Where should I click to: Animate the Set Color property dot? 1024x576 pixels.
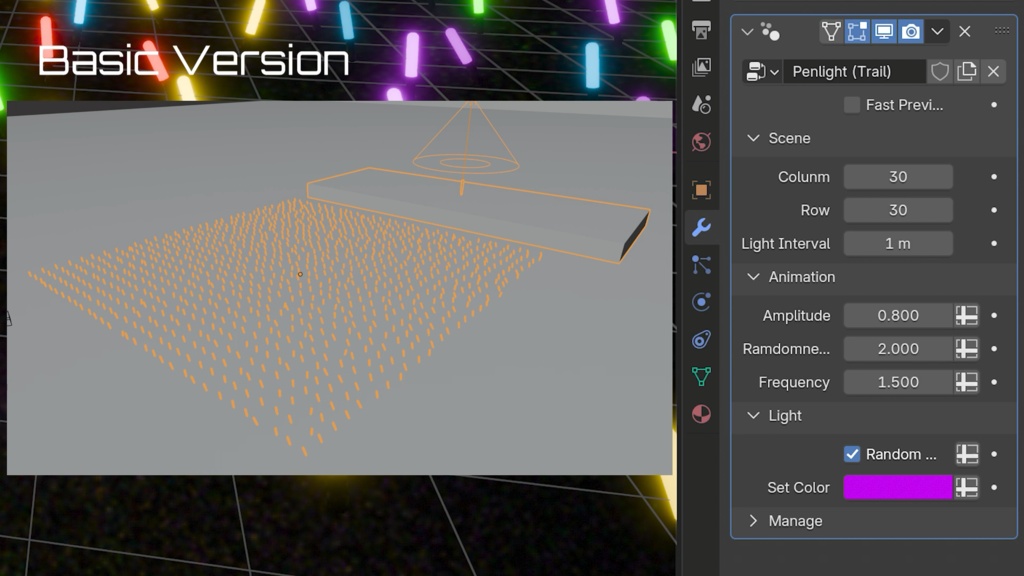(994, 487)
